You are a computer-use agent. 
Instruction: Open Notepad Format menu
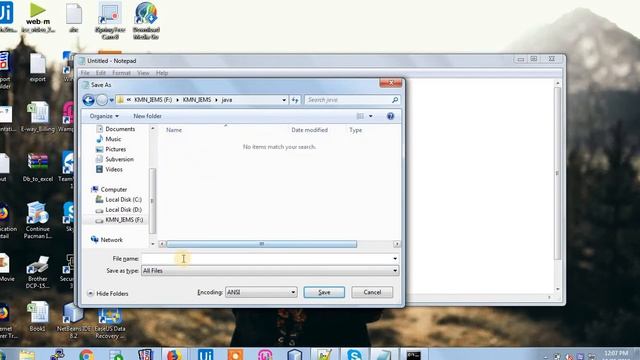point(121,73)
